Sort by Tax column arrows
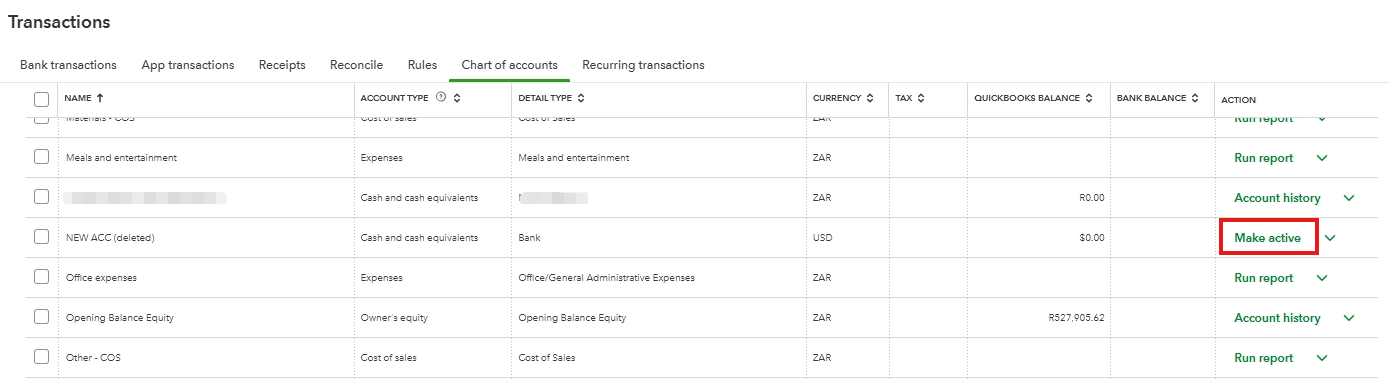 coord(921,98)
